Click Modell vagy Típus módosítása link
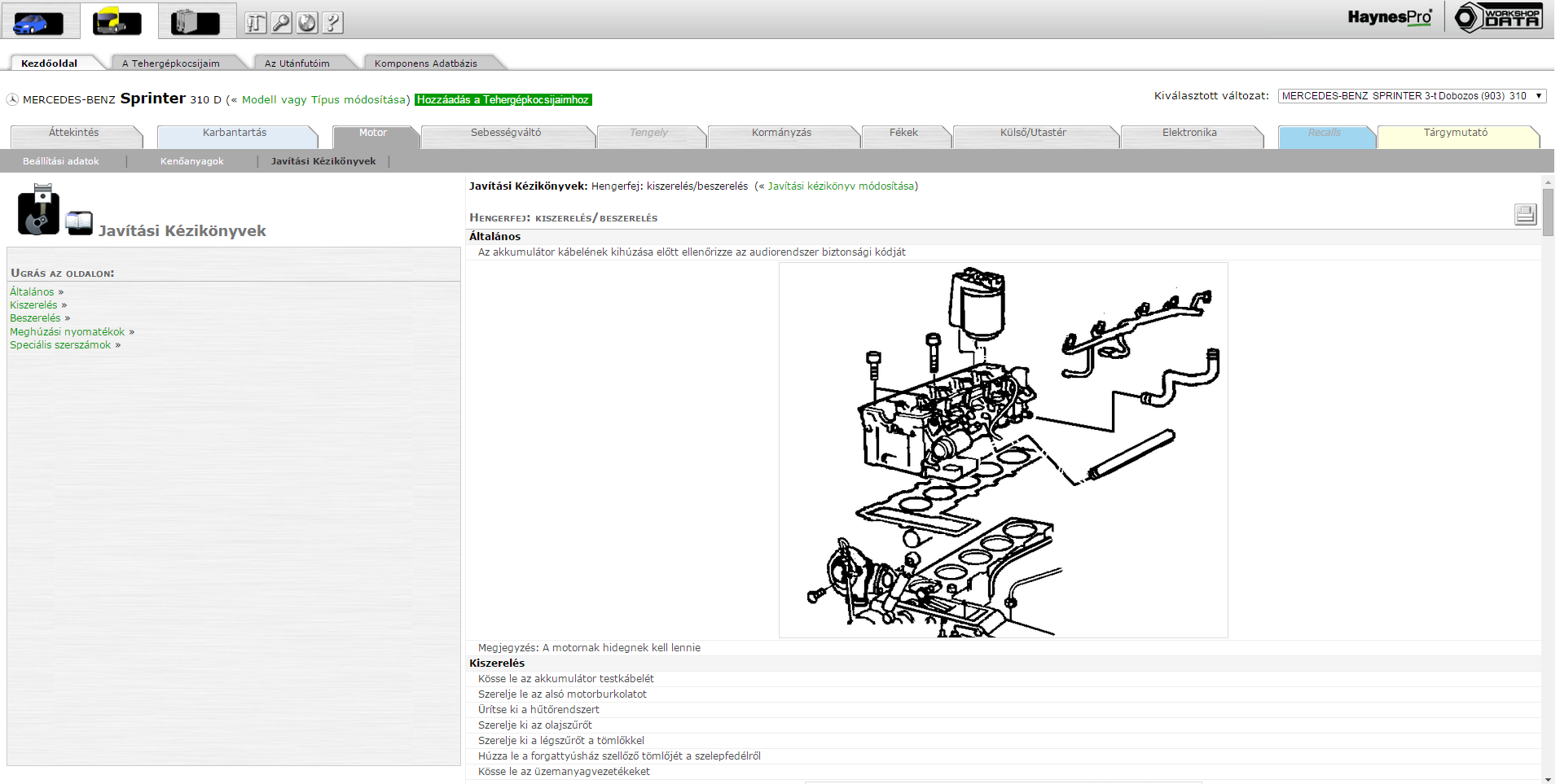 [x=325, y=100]
